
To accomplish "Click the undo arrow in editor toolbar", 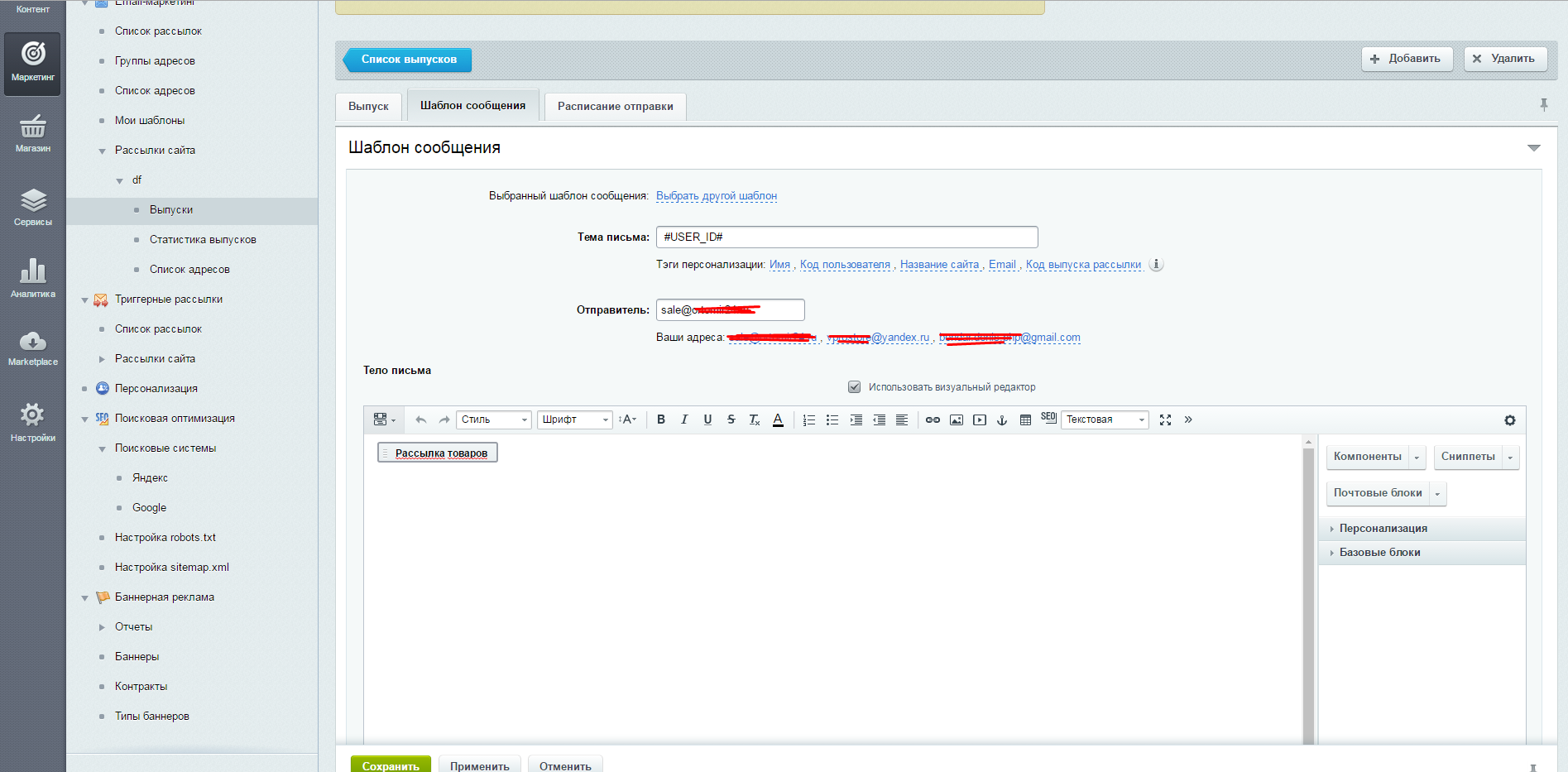I will (421, 420).
